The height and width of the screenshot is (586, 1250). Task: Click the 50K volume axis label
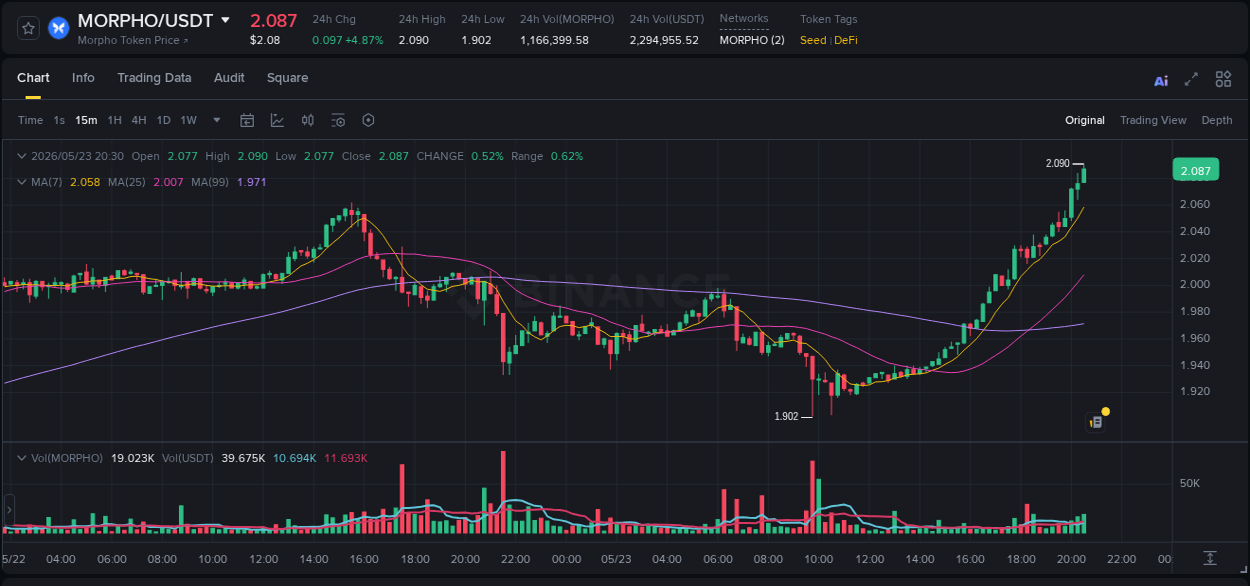click(x=1190, y=483)
